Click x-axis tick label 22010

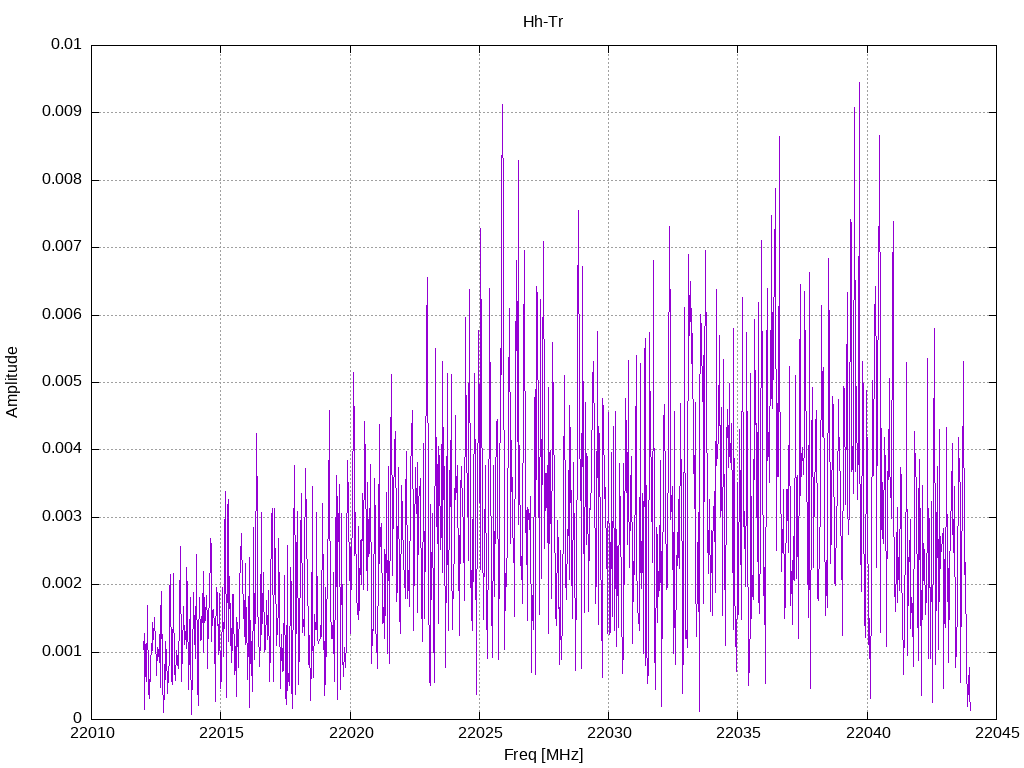[x=92, y=733]
